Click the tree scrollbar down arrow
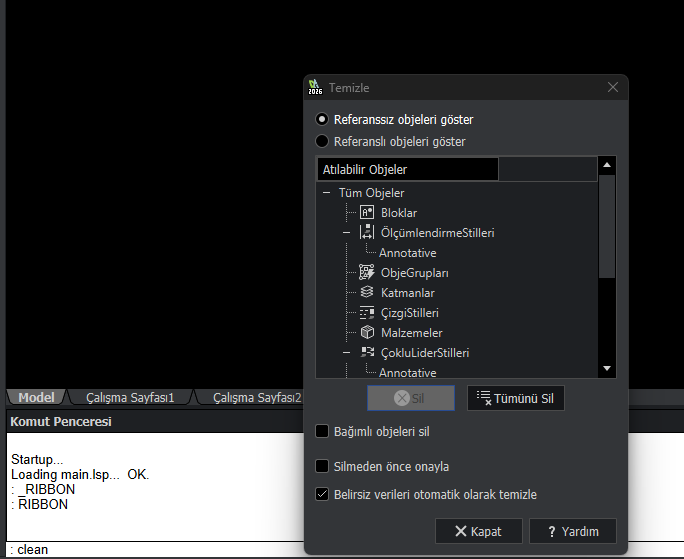This screenshot has width=684, height=559. [606, 368]
